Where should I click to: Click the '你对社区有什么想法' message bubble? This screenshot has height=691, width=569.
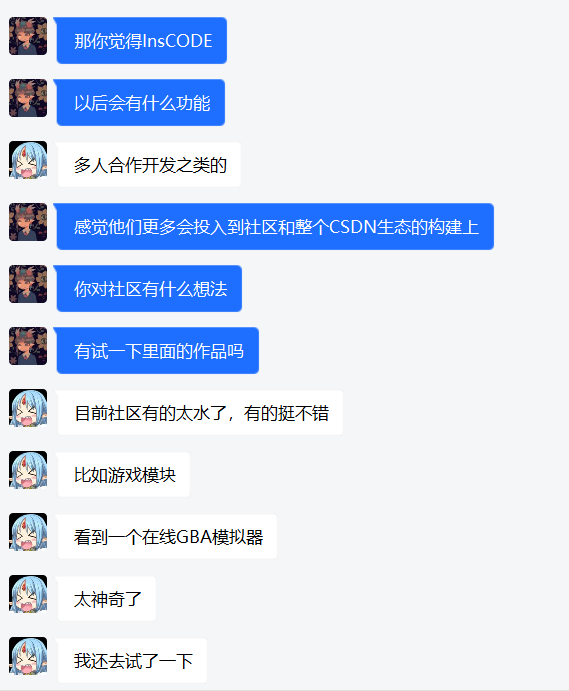tap(149, 289)
